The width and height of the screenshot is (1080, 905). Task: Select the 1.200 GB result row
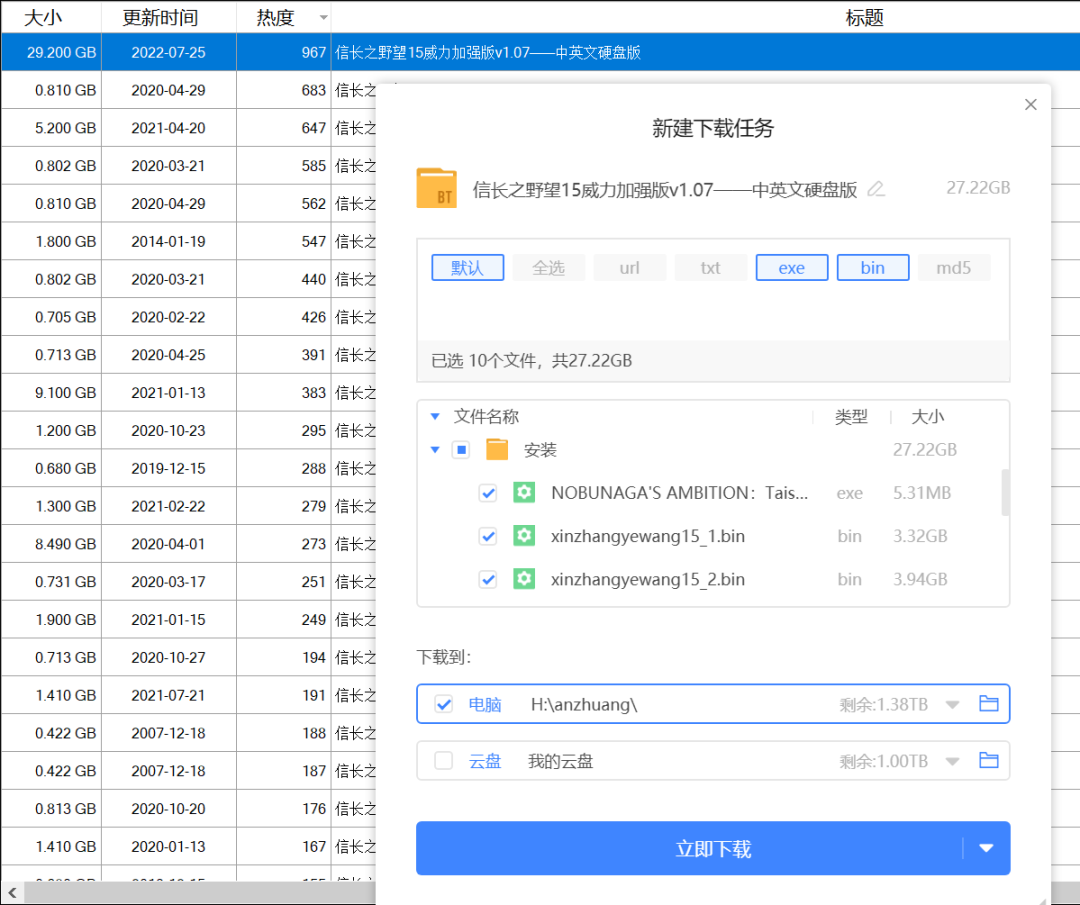point(188,430)
